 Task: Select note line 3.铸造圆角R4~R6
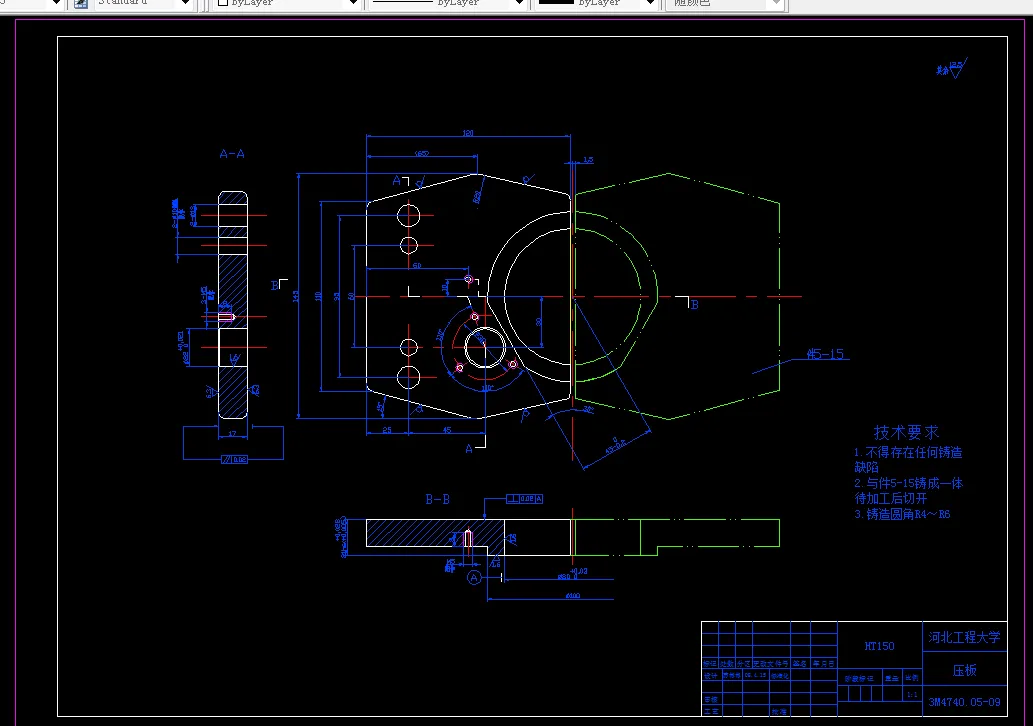(x=902, y=514)
